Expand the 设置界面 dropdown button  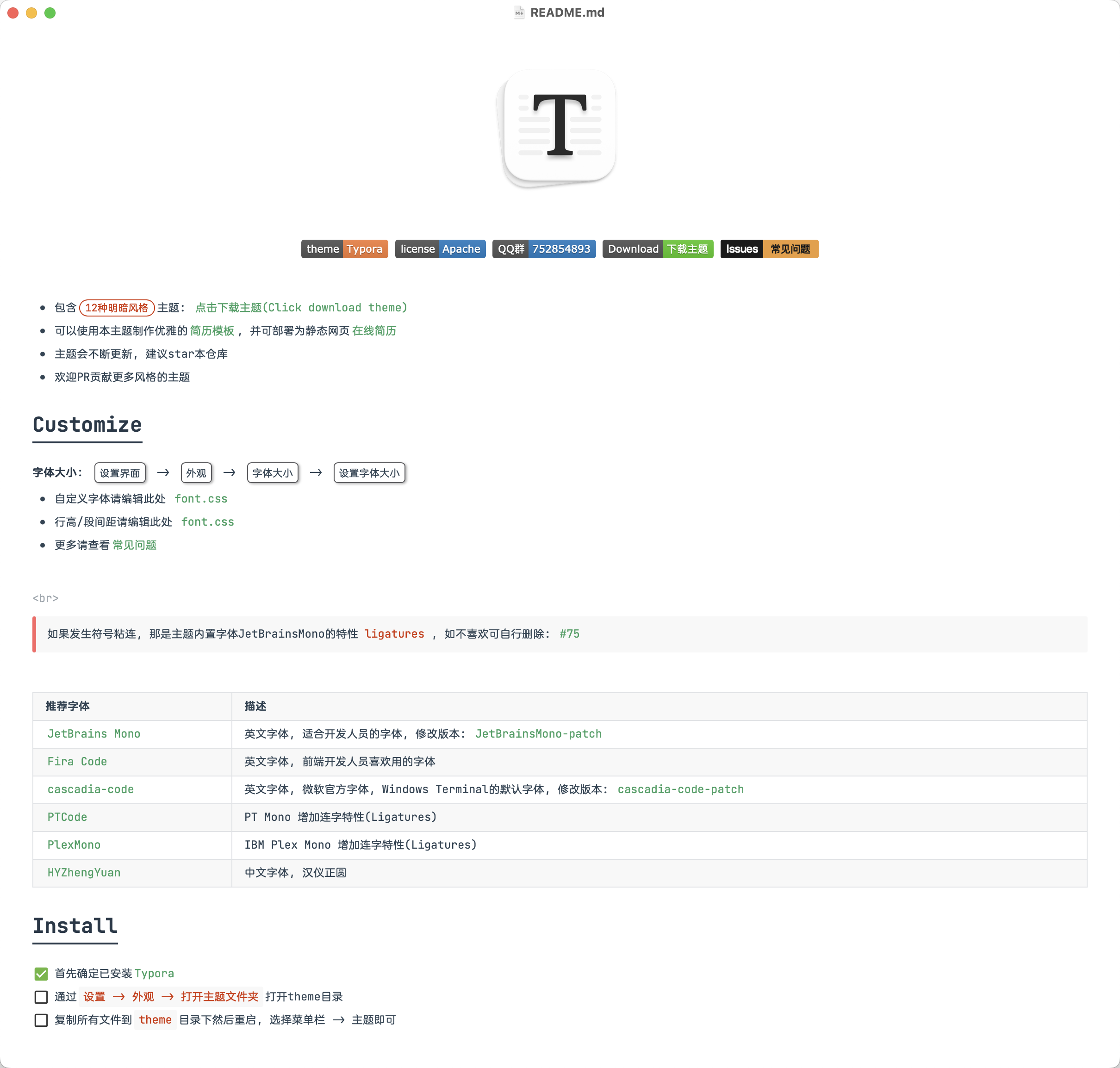(x=119, y=473)
